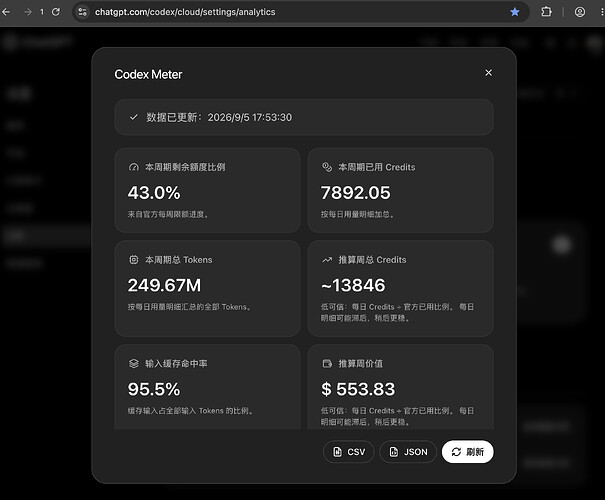Click the trend icon on estimated Credits card
The height and width of the screenshot is (500, 605).
[x=327, y=260]
